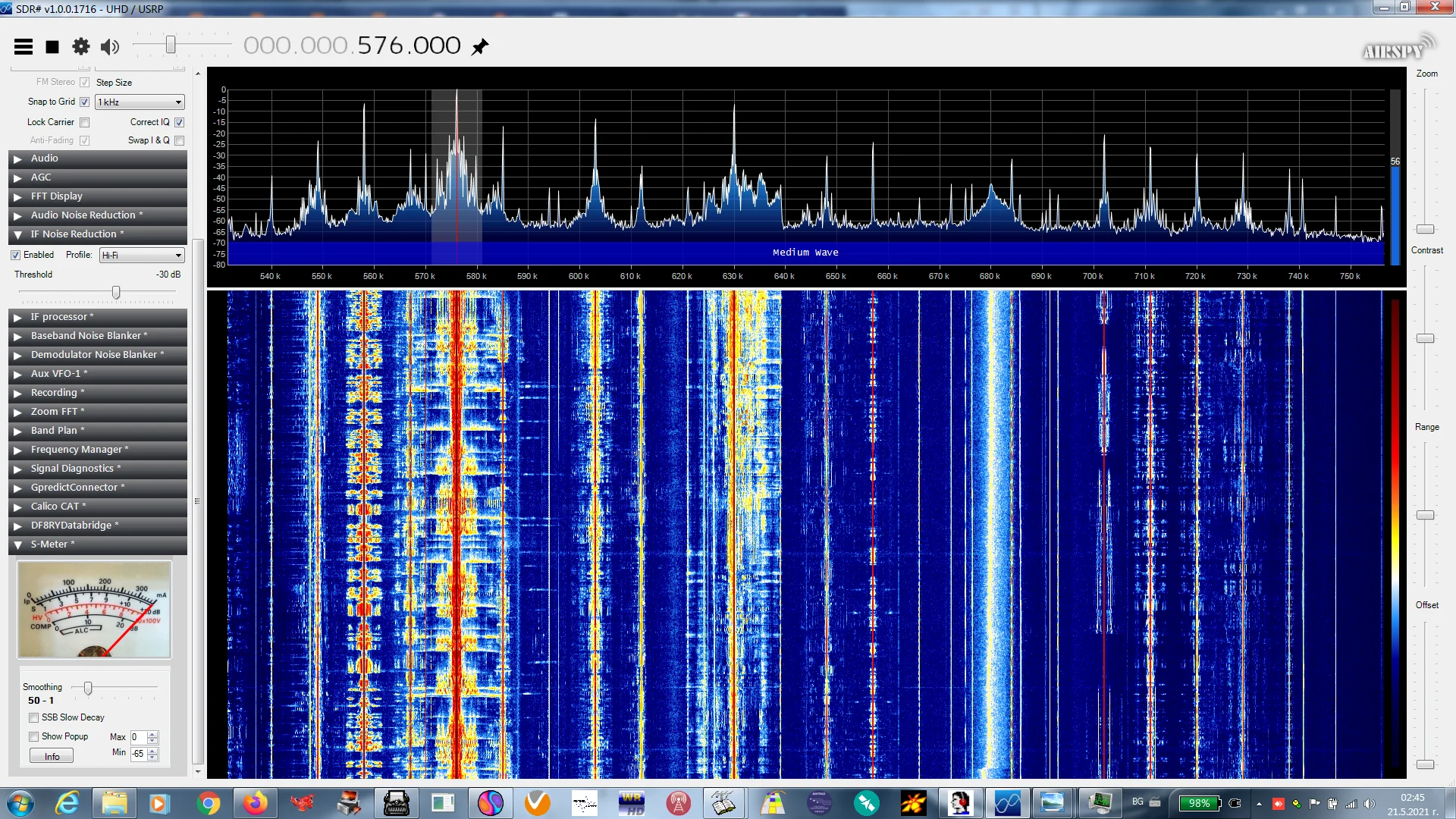This screenshot has width=1456, height=819.
Task: Enable the SSB Slow Decay checkbox
Action: tap(34, 717)
